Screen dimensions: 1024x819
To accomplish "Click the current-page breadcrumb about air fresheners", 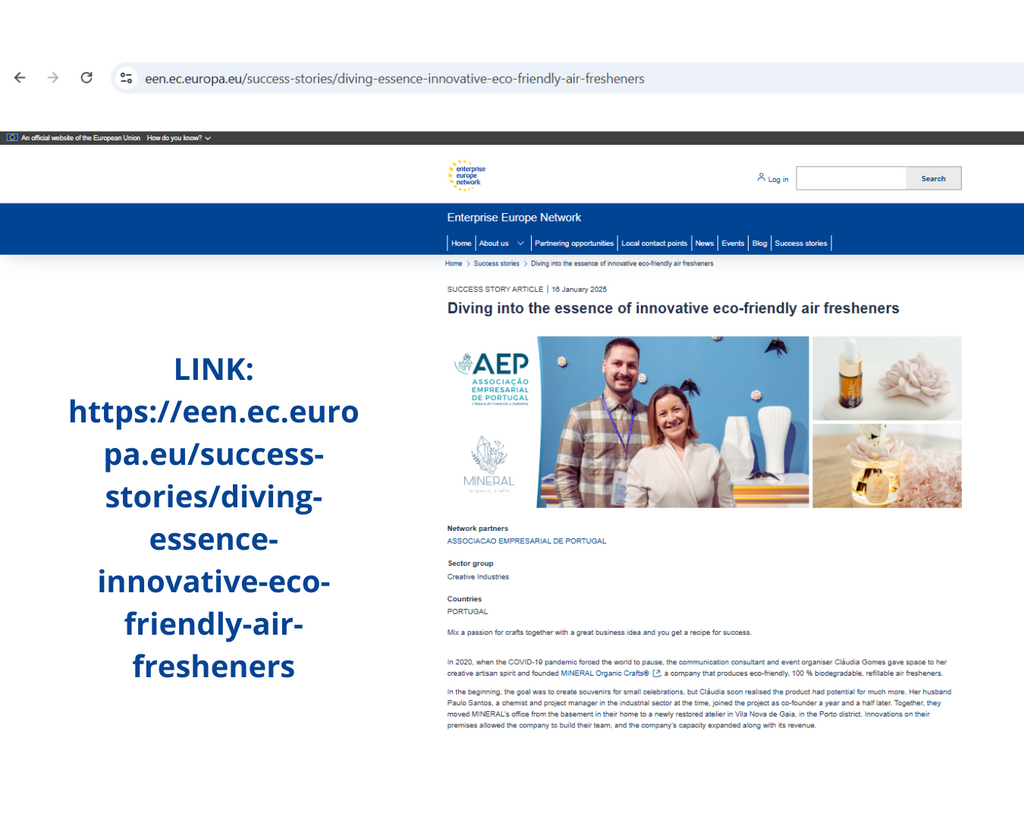I will pos(622,263).
